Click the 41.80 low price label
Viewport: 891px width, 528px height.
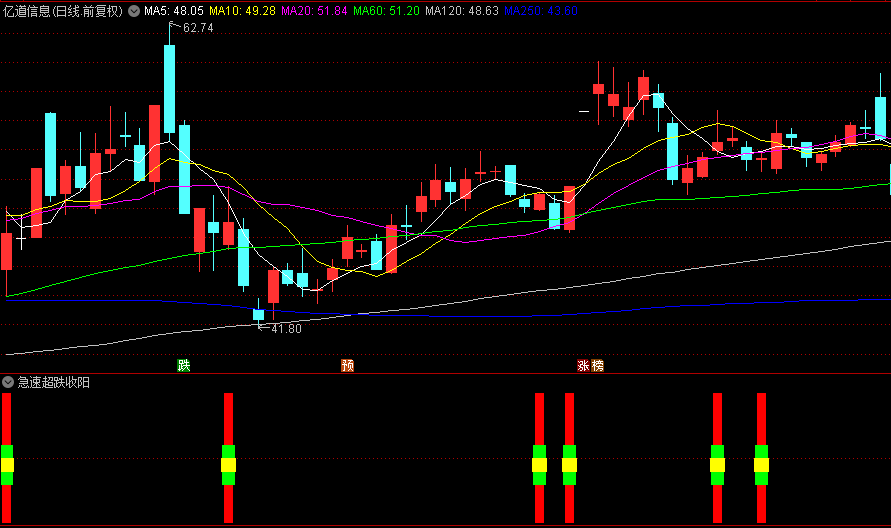(286, 329)
